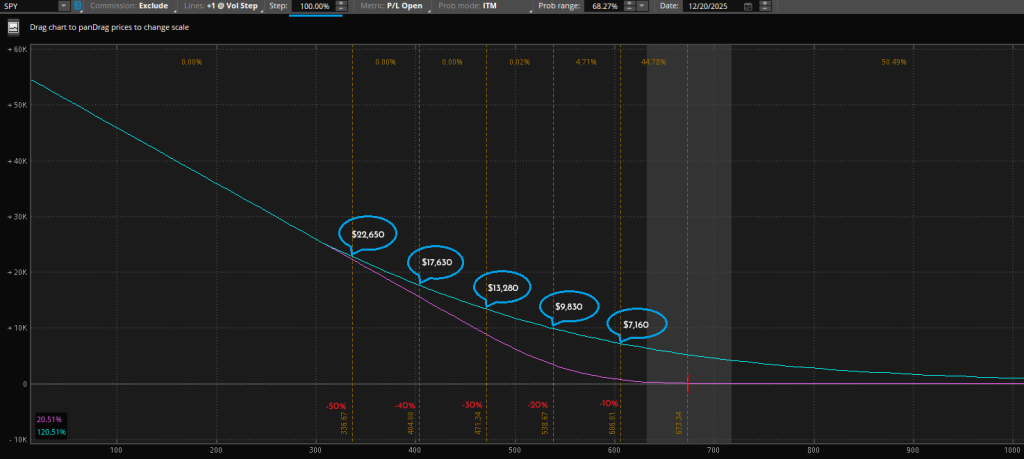
Task: Open the symbol selector dropdown arrow next to SPY
Action: [x=64, y=6]
